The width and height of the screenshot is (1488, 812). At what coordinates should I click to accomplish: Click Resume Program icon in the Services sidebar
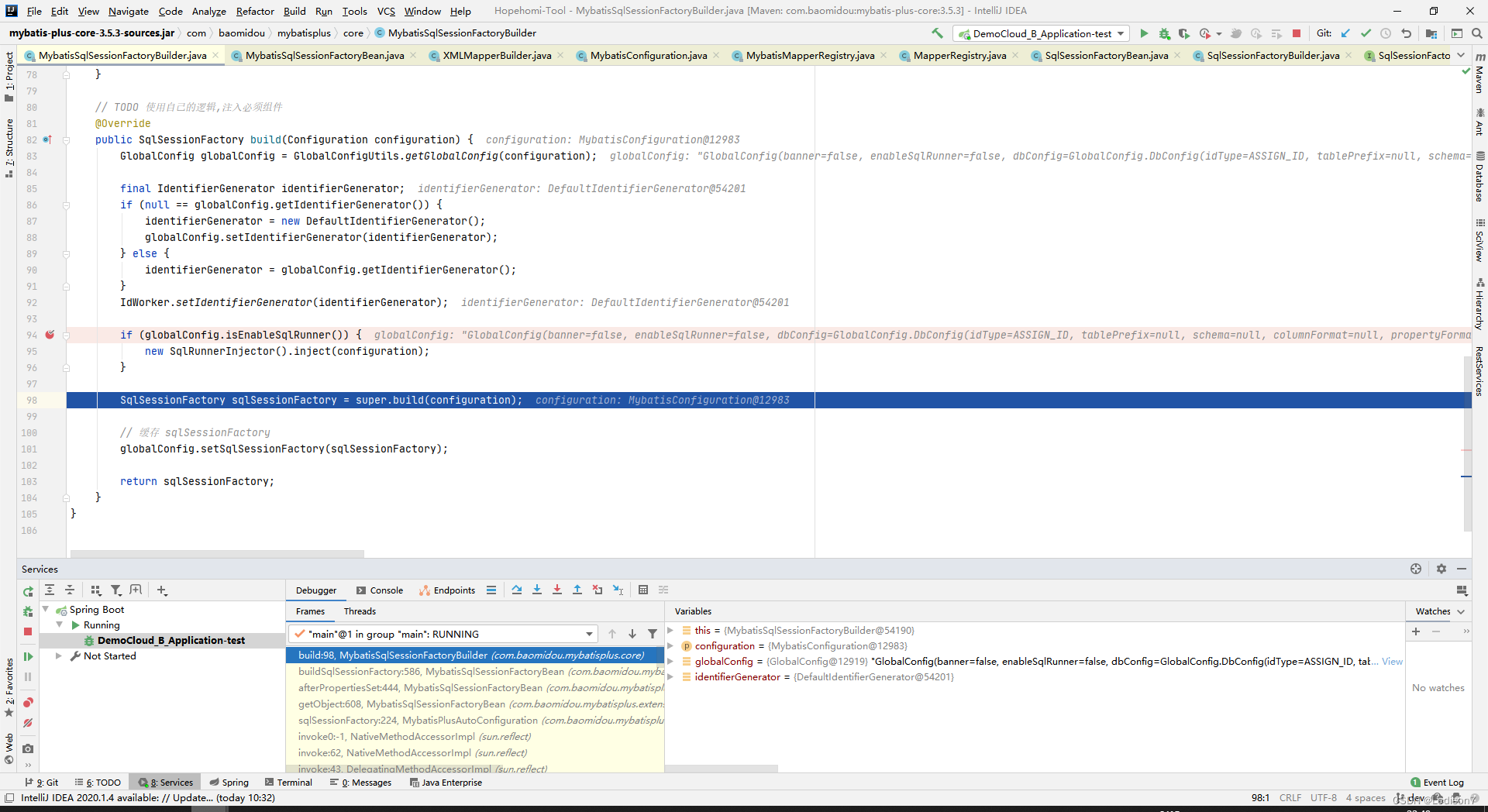pos(28,656)
